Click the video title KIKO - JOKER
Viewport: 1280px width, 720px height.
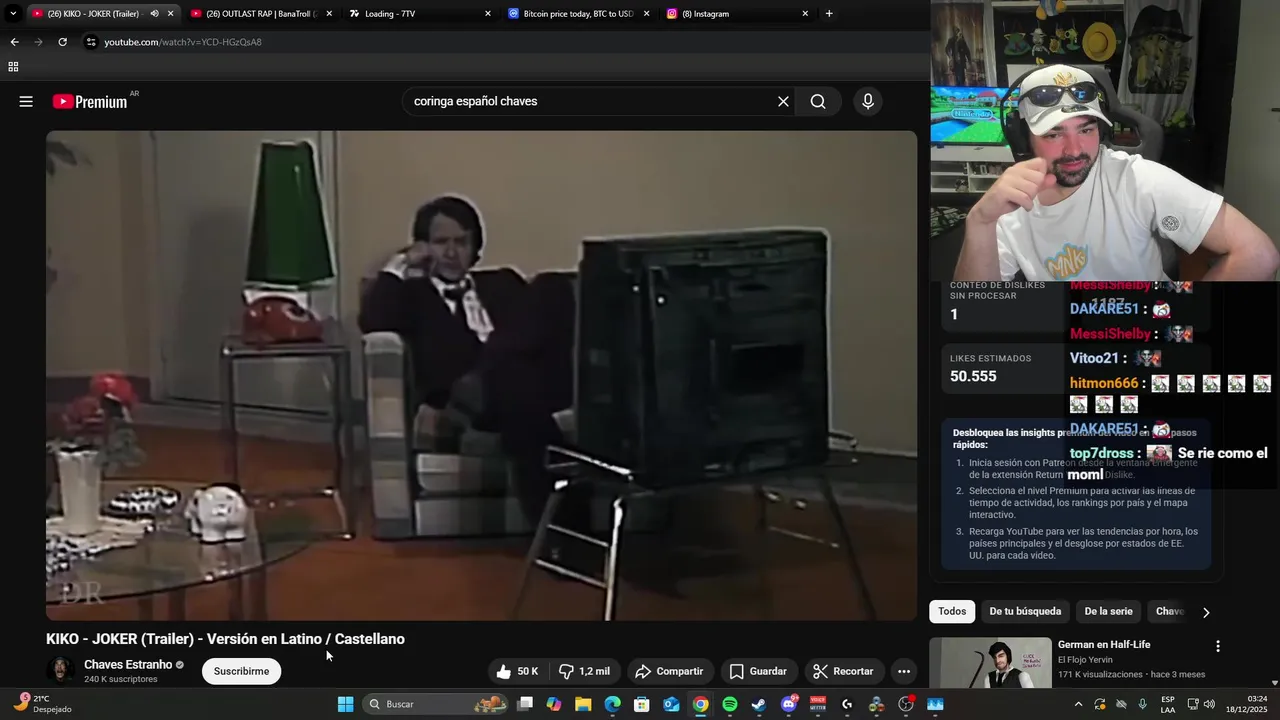tap(225, 639)
